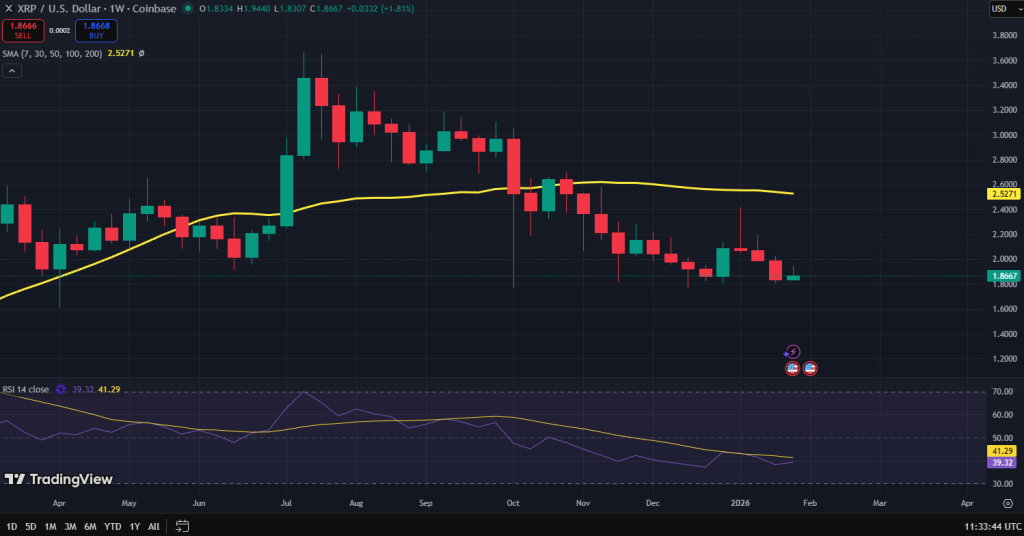The height and width of the screenshot is (536, 1024).
Task: Click the purple circular-arrows icon beside RSI
Action: [x=61, y=389]
